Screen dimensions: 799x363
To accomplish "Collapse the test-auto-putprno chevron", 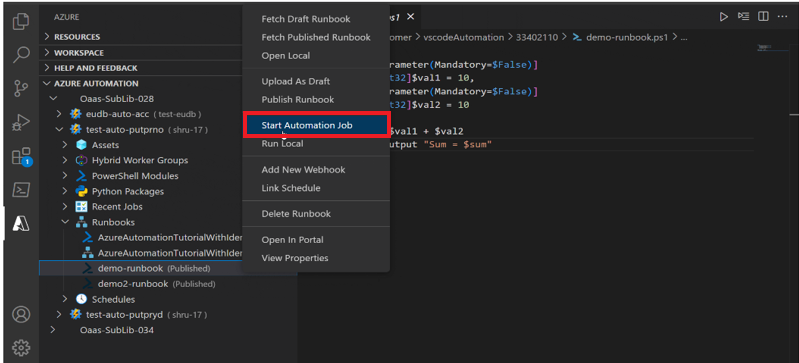I will (59, 129).
